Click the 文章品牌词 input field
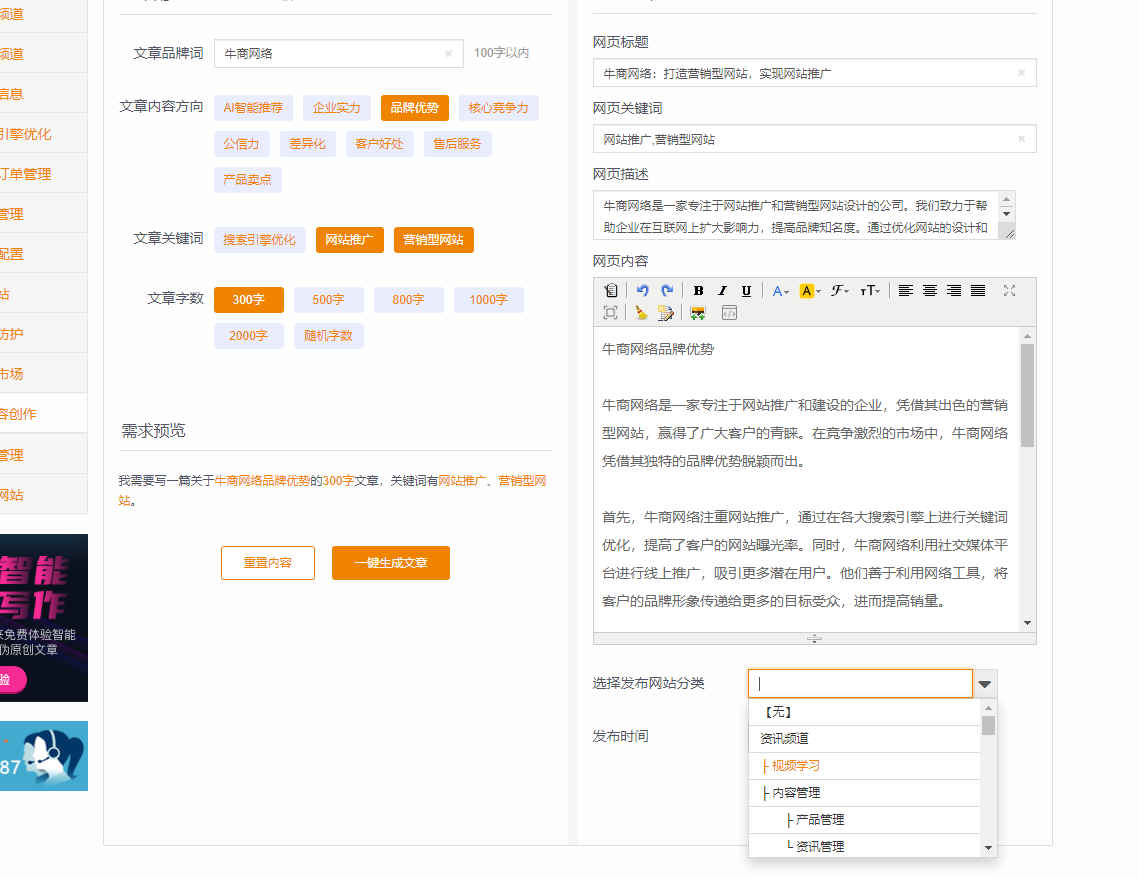Image resolution: width=1139 pixels, height=879 pixels. pos(339,54)
